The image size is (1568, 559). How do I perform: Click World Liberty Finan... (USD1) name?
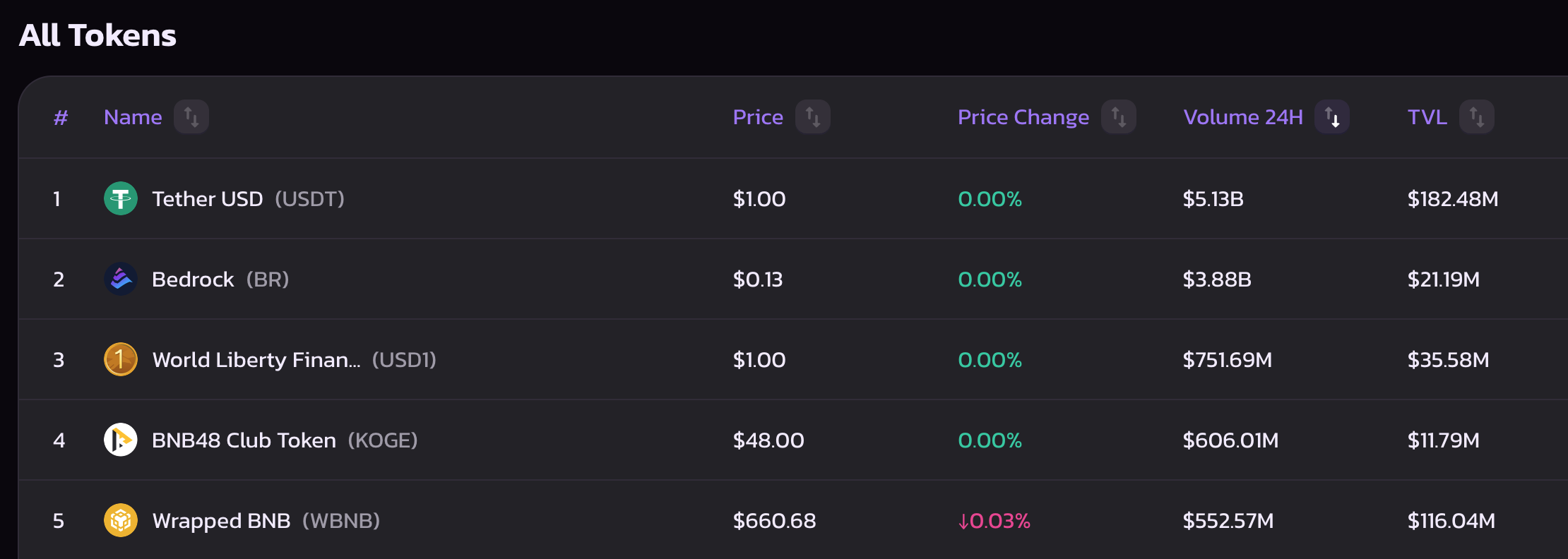pos(295,360)
